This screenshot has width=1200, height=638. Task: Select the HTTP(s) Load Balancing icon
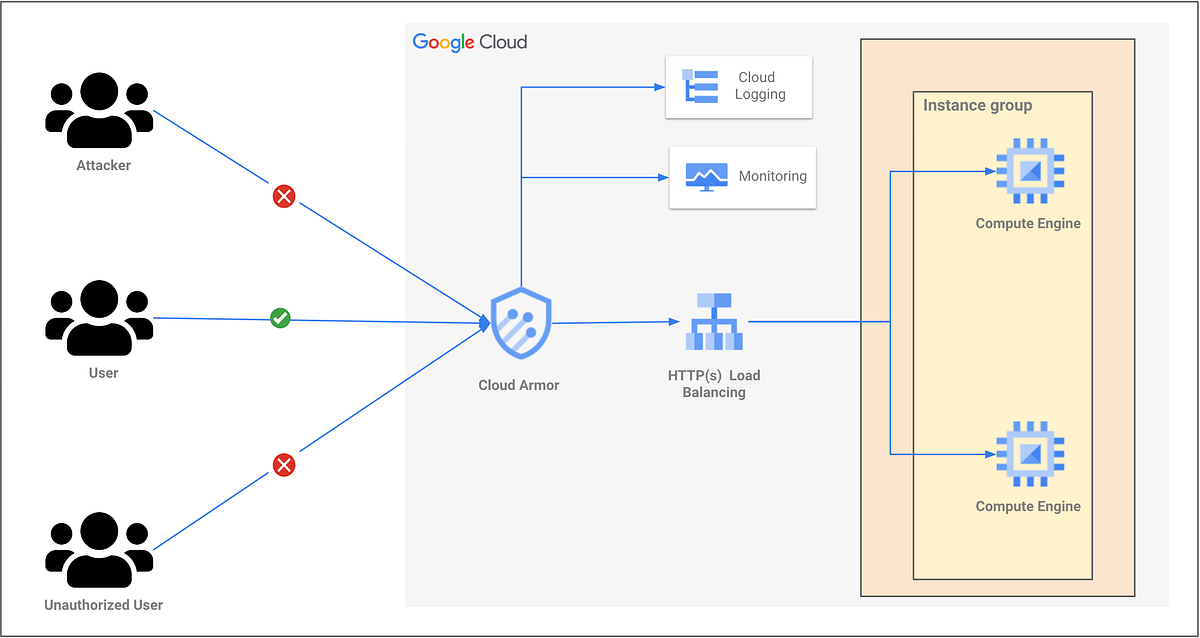point(714,322)
